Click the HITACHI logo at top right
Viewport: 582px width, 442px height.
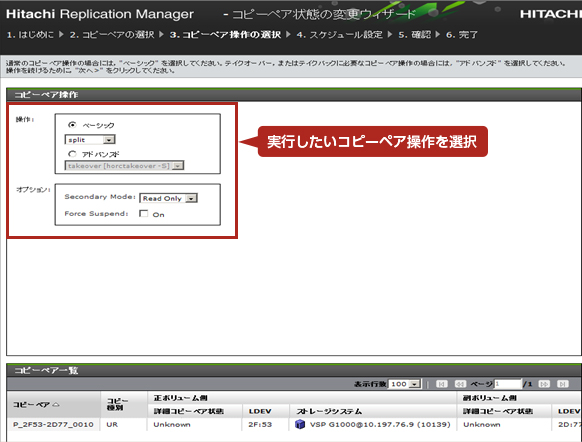(x=550, y=14)
